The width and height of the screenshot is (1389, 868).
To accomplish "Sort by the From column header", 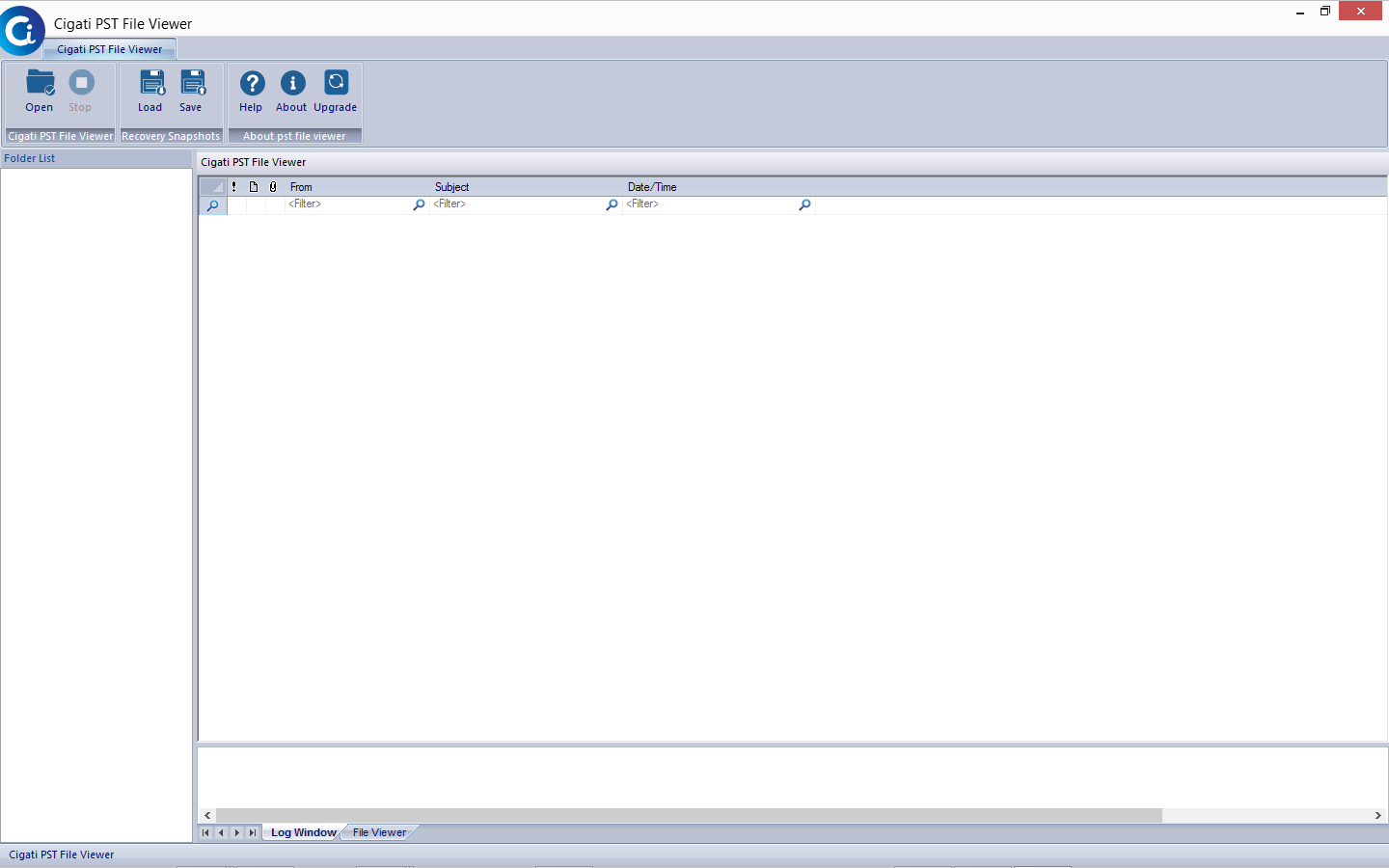I will pos(357,187).
